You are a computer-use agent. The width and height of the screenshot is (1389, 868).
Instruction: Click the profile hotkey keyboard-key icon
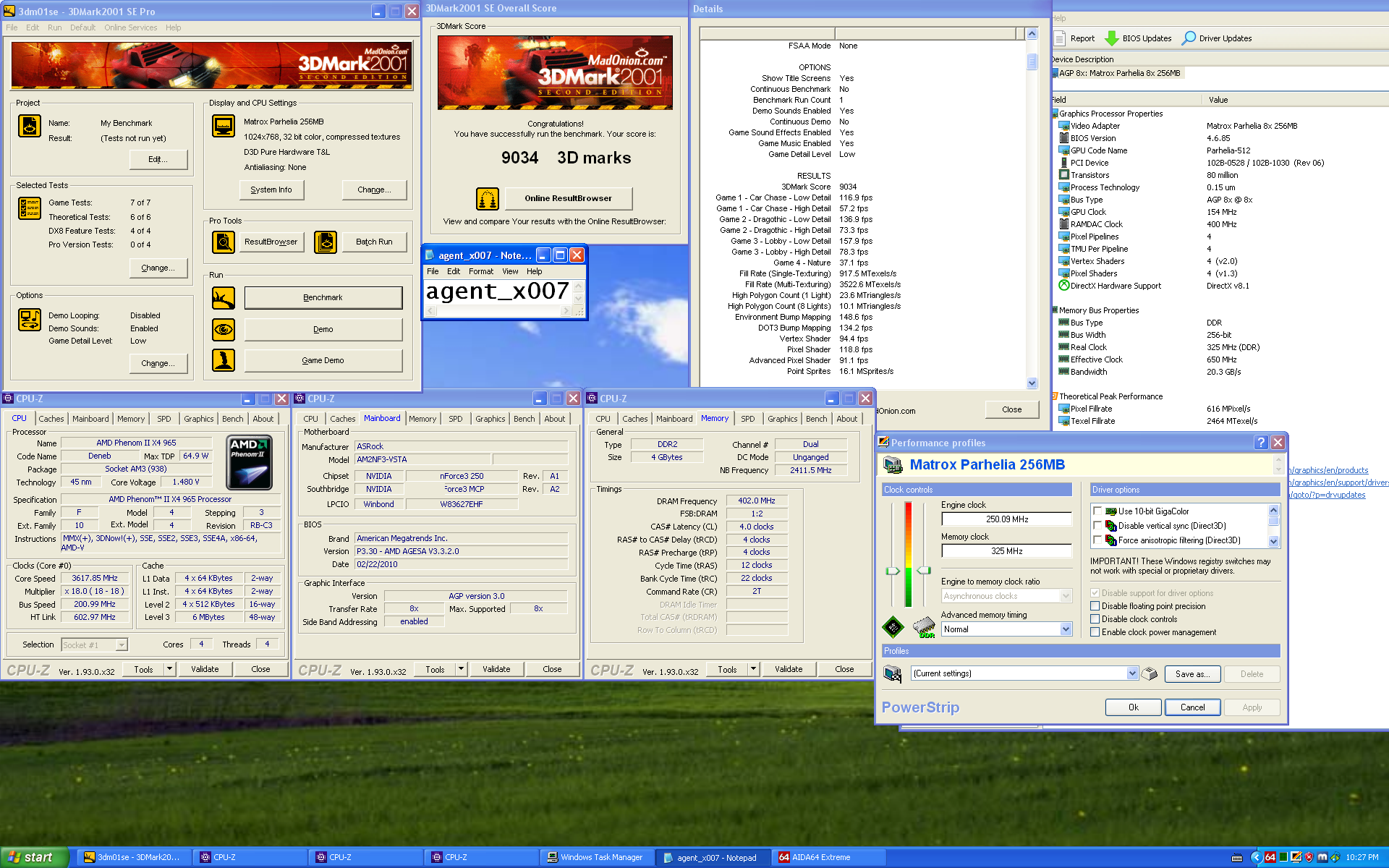tap(1150, 673)
